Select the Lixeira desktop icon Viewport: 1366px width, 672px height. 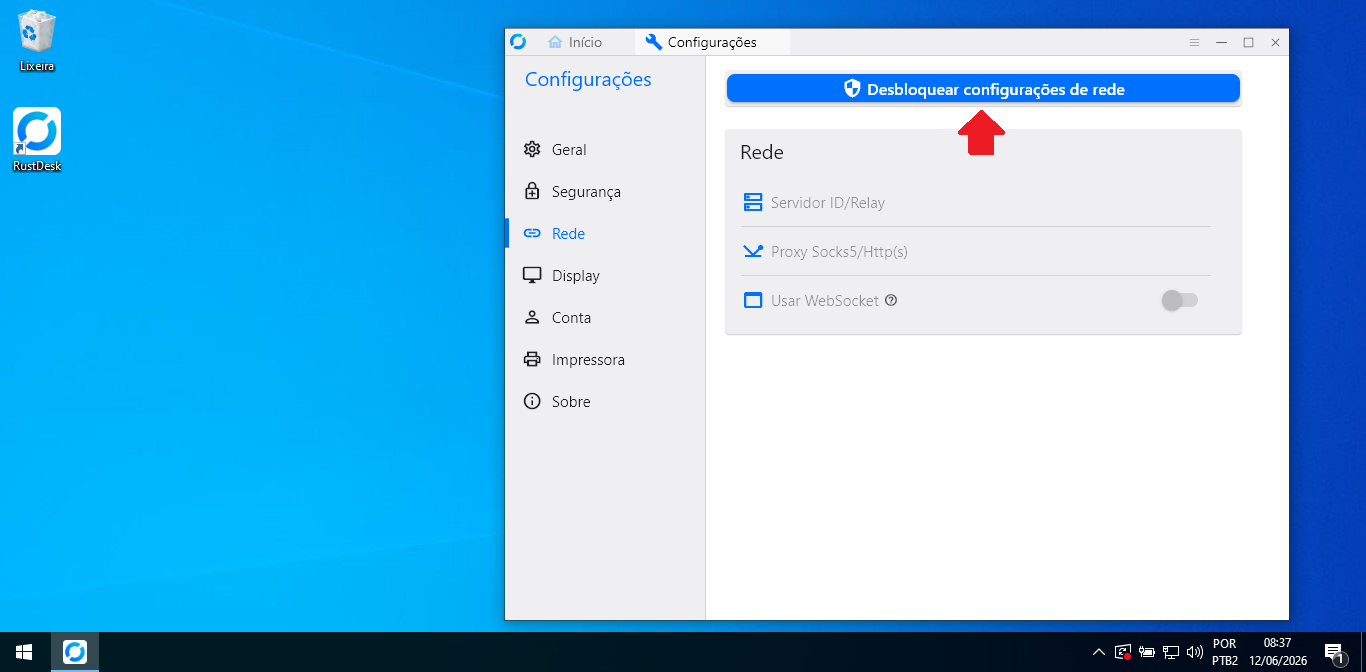pos(37,41)
